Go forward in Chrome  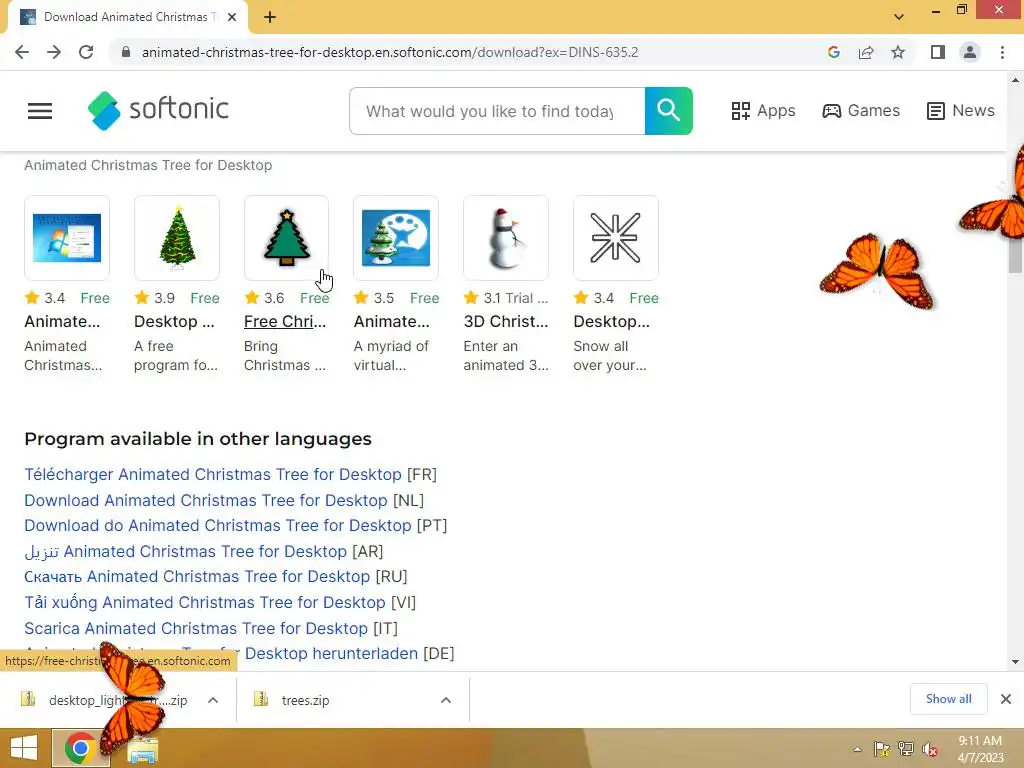tap(54, 52)
